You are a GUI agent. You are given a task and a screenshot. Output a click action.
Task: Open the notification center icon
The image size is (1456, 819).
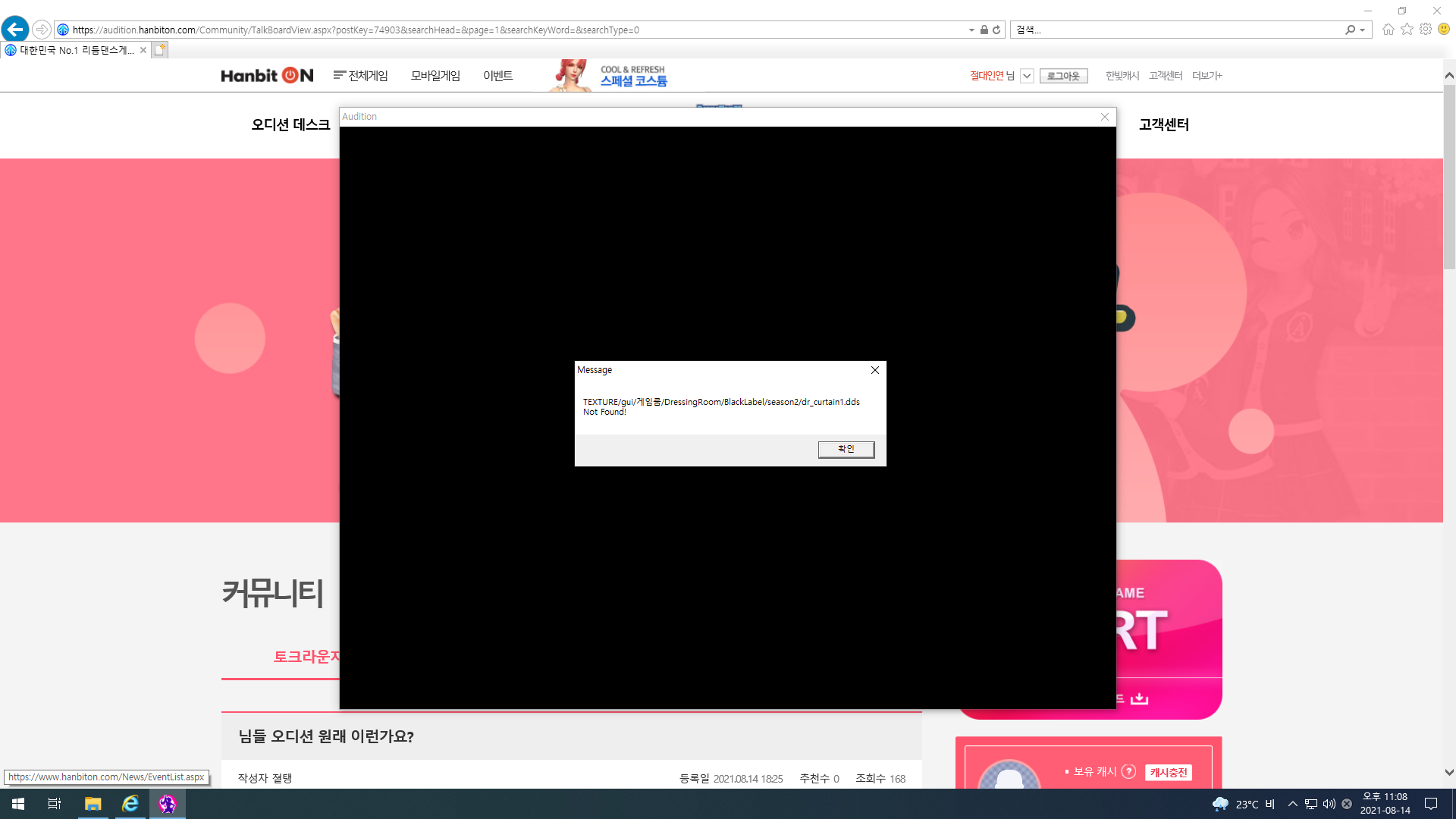(x=1431, y=804)
